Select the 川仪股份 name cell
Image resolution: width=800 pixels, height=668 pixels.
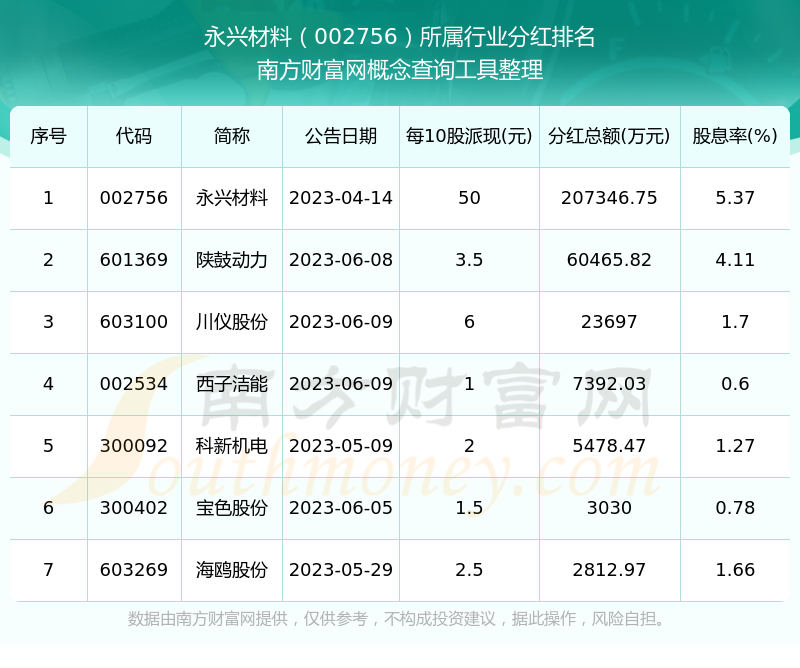(x=232, y=322)
